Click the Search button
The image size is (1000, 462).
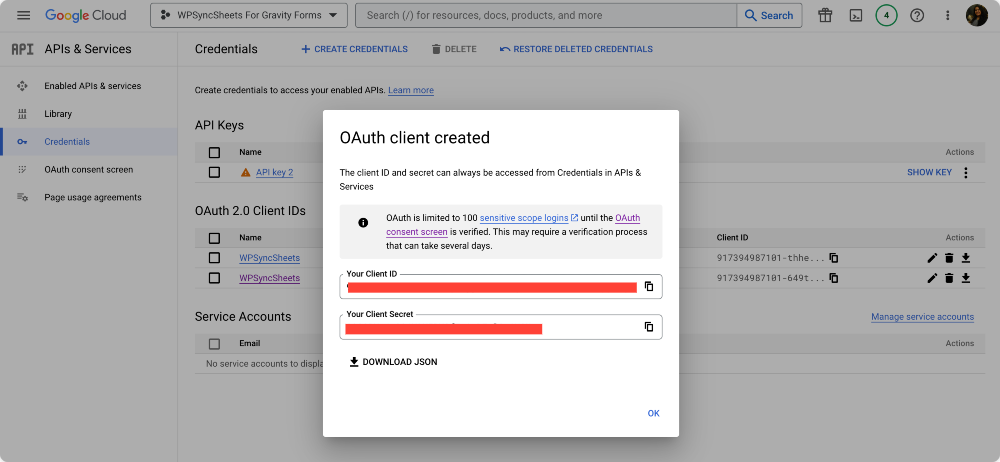(x=769, y=15)
